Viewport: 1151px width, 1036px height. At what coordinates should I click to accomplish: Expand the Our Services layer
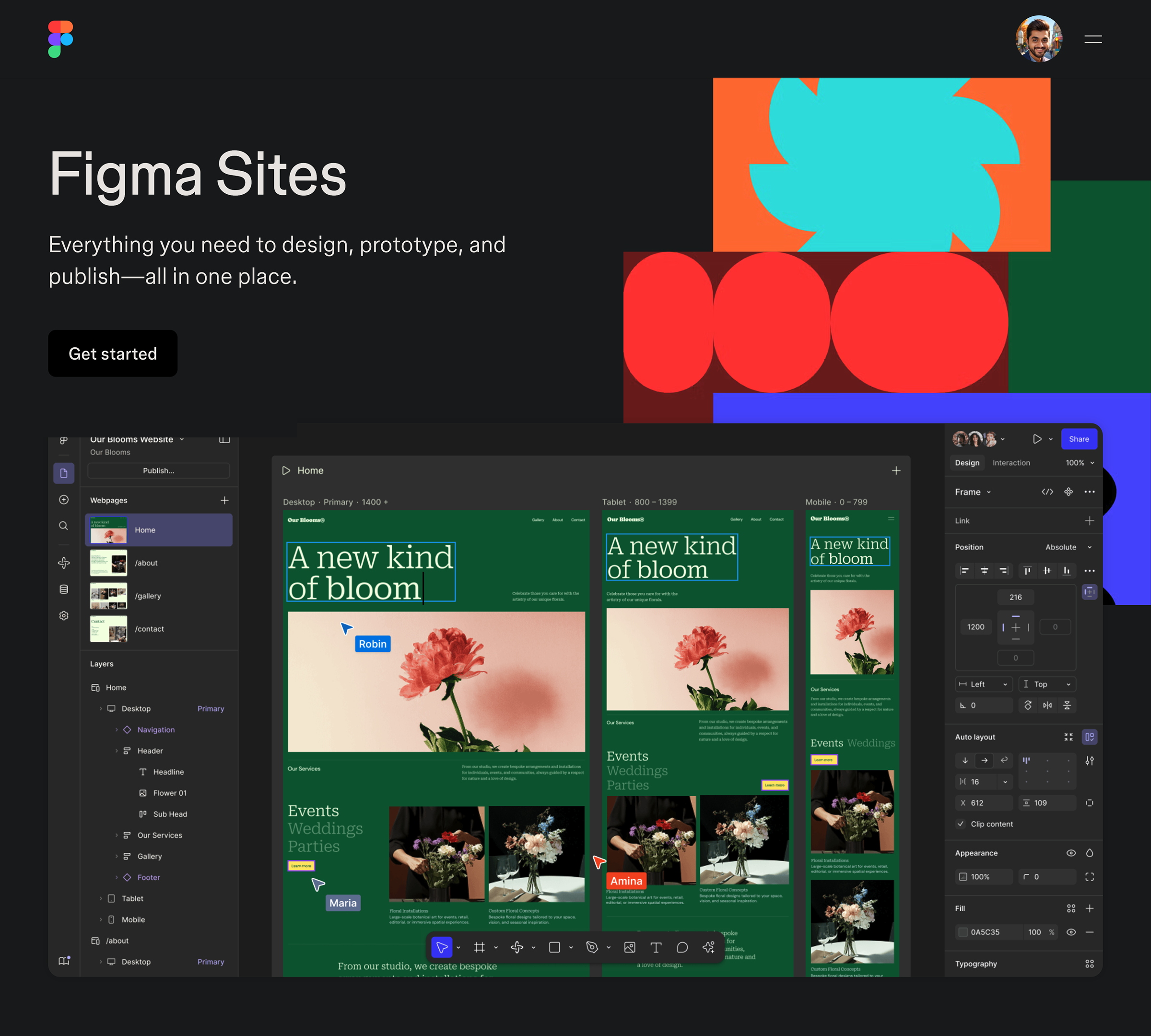(x=117, y=835)
